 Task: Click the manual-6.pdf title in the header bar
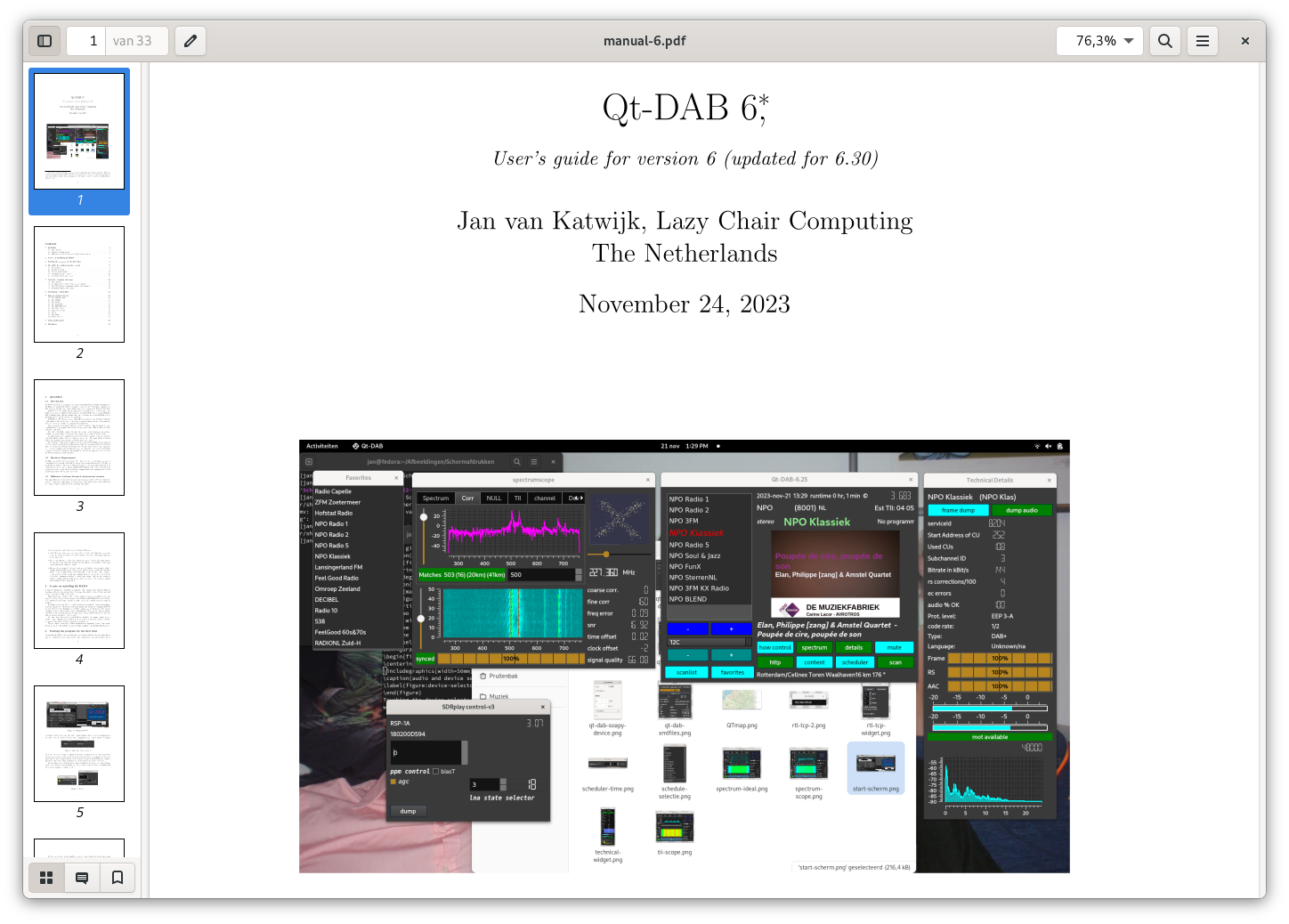[x=644, y=41]
